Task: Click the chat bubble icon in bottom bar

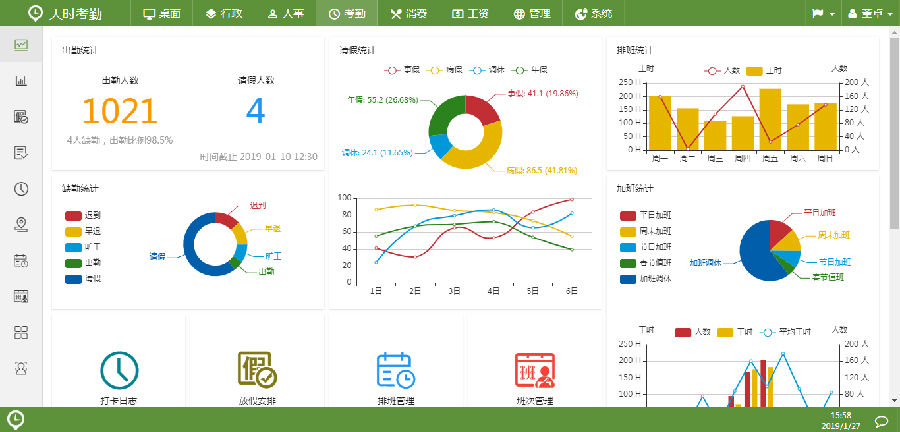Action: 881,420
